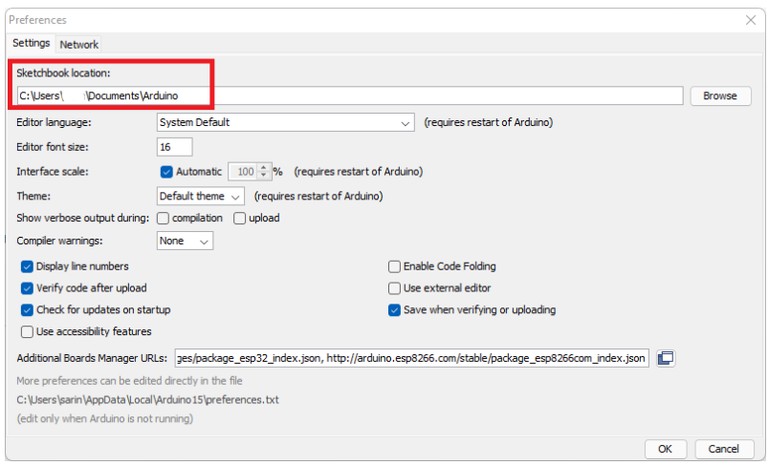Toggle Display line numbers checkbox

tap(27, 267)
